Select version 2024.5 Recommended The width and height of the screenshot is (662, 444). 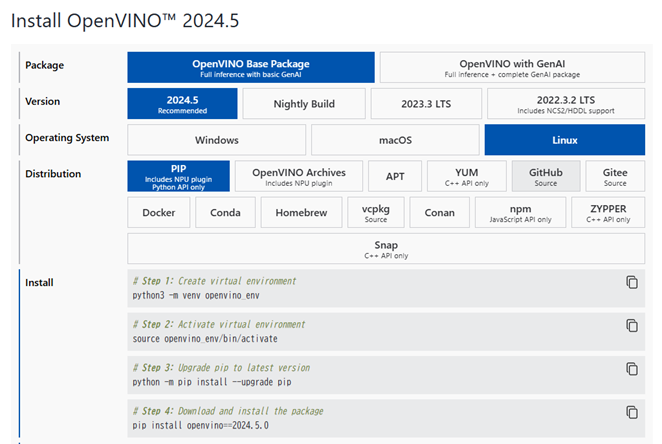[182, 104]
